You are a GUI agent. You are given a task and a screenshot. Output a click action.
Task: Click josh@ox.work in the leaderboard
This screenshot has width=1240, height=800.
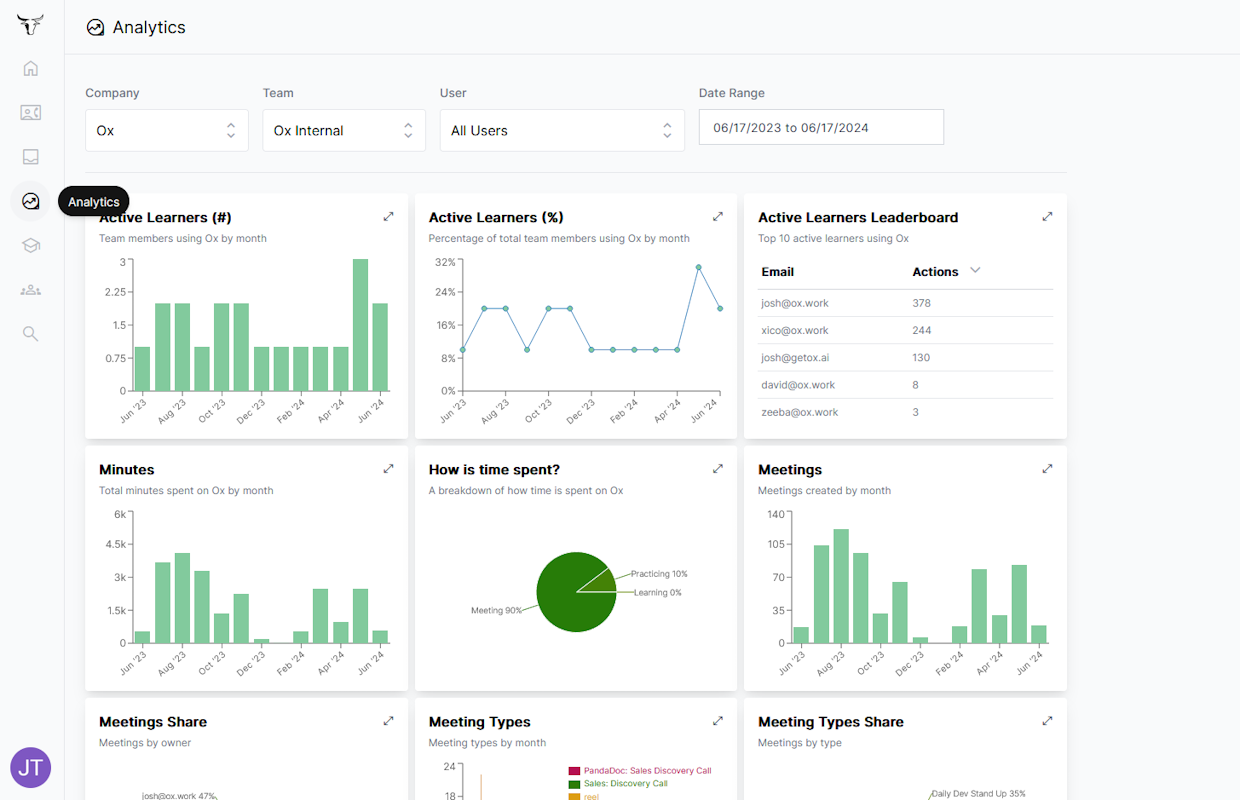coord(795,303)
